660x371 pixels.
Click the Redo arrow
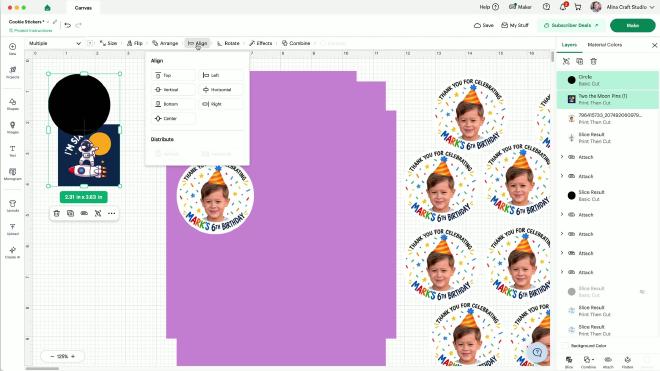point(78,25)
